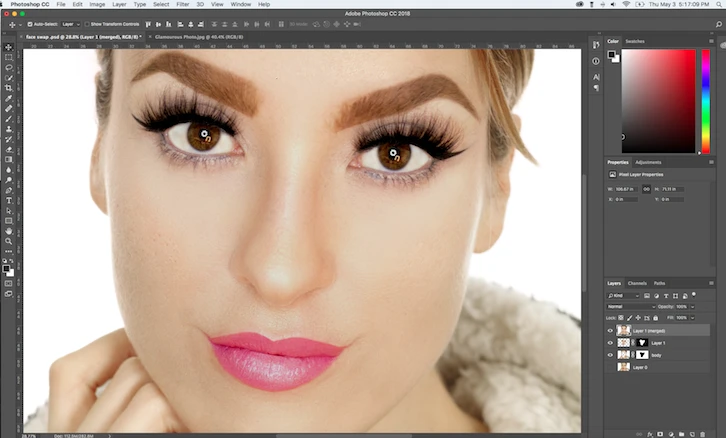Viewport: 726px width, 438px height.
Task: Select the History Brush tool
Action: 8,139
